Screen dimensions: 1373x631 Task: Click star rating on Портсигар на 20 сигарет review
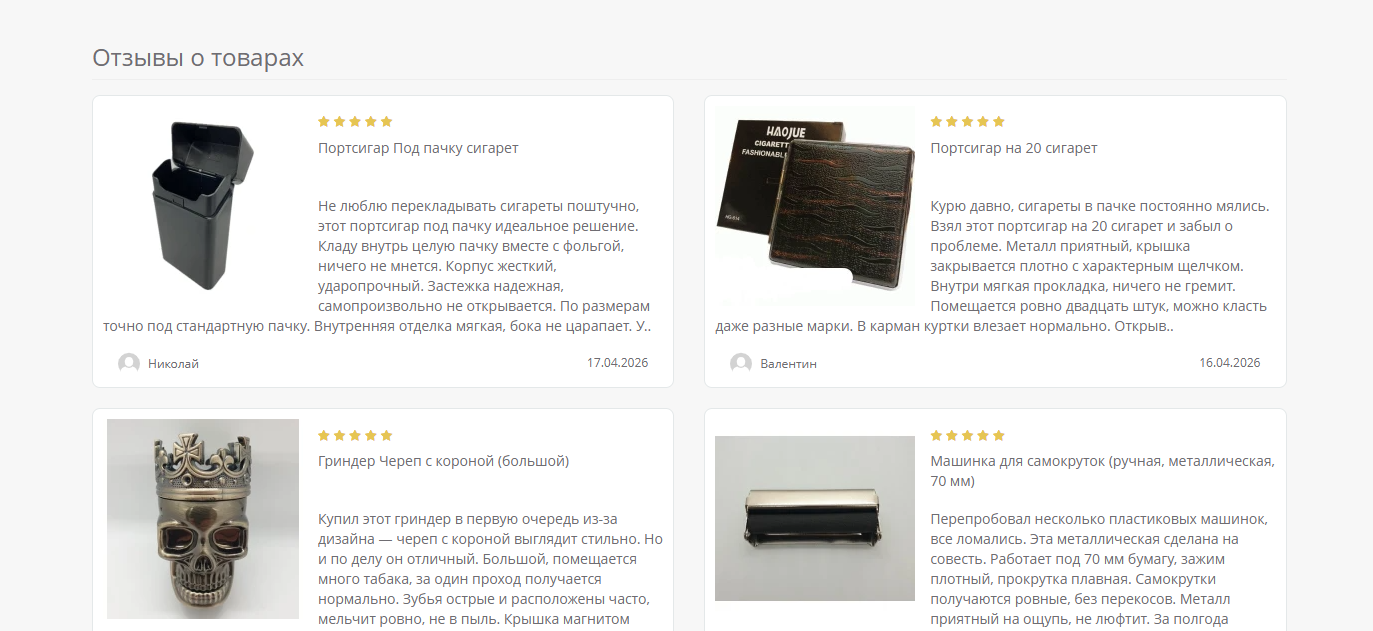(x=967, y=122)
